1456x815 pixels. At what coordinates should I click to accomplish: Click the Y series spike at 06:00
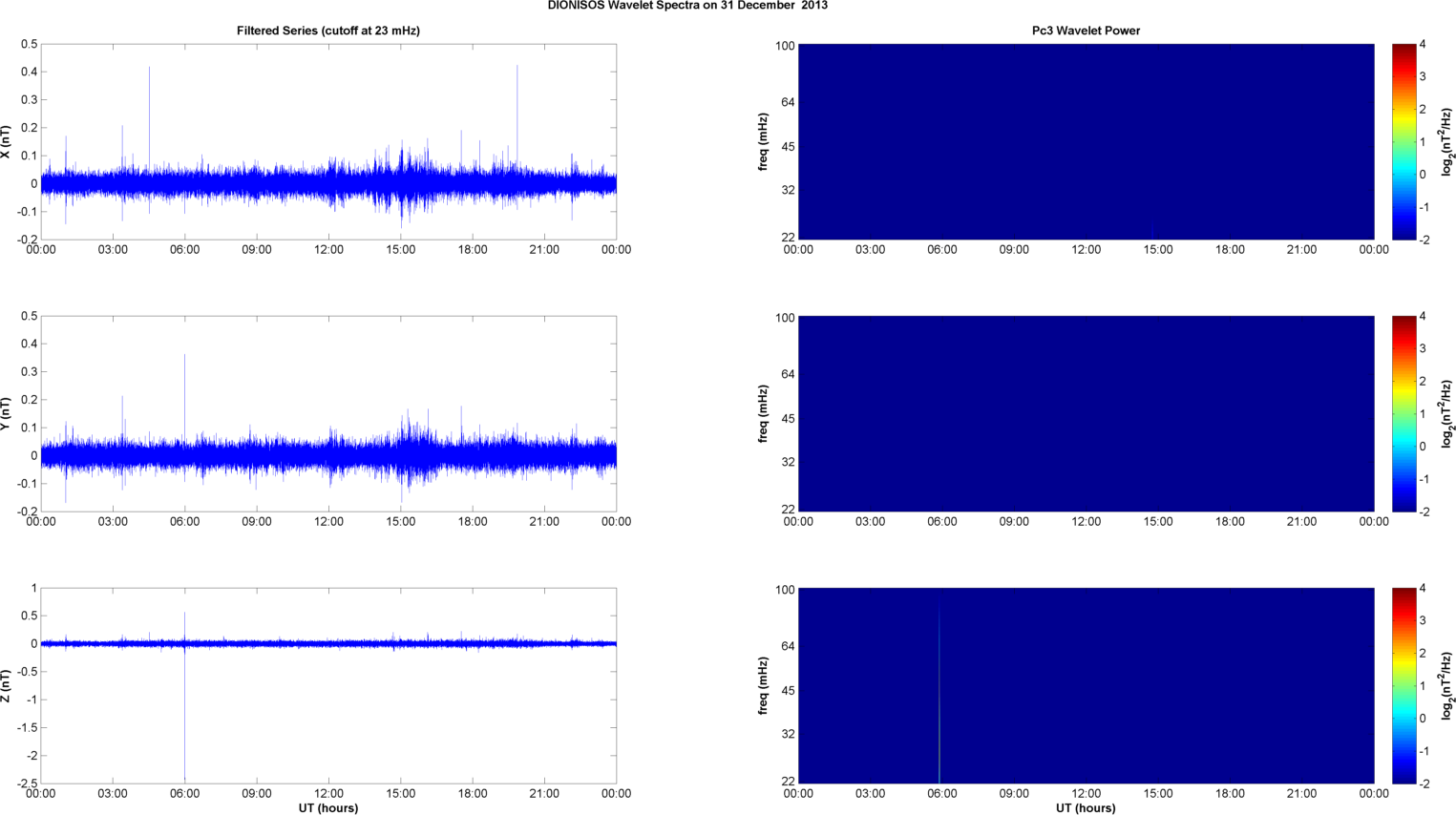185,396
